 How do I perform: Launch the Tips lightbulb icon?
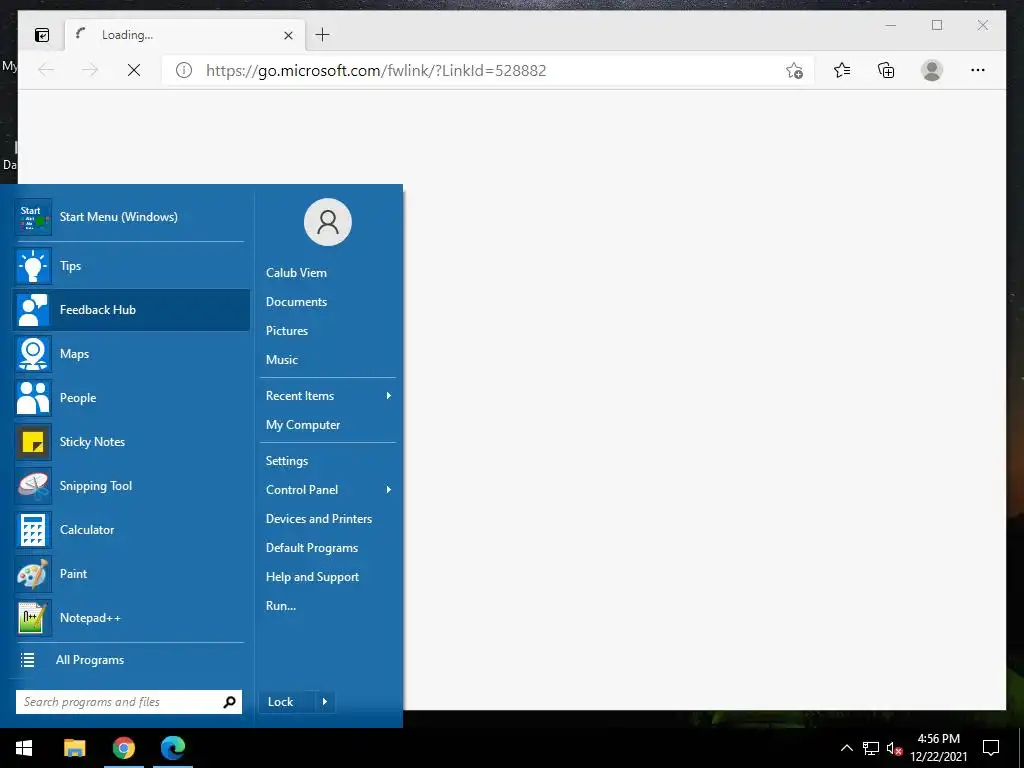coord(33,266)
